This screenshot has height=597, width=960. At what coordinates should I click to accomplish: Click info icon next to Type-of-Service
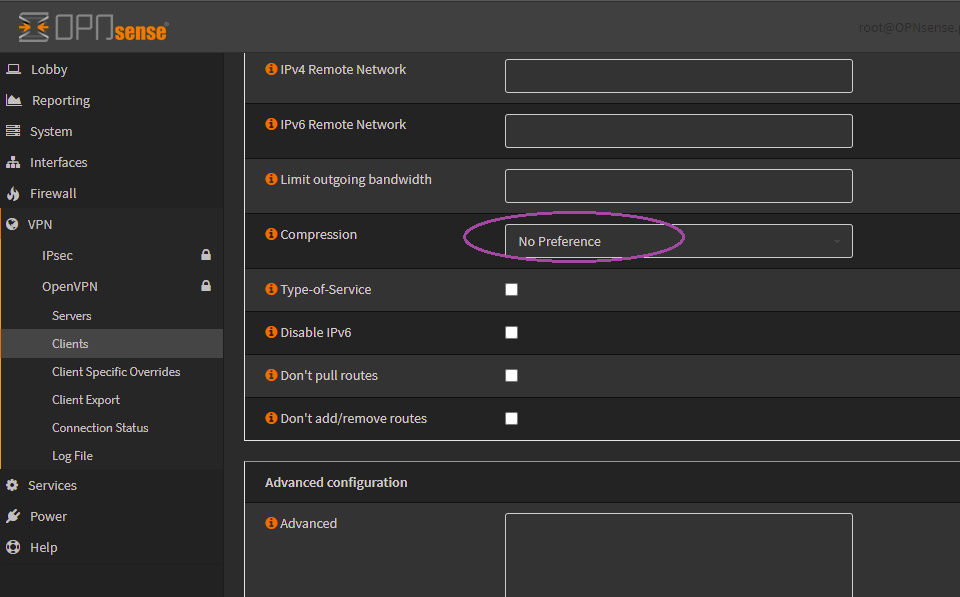[x=271, y=289]
